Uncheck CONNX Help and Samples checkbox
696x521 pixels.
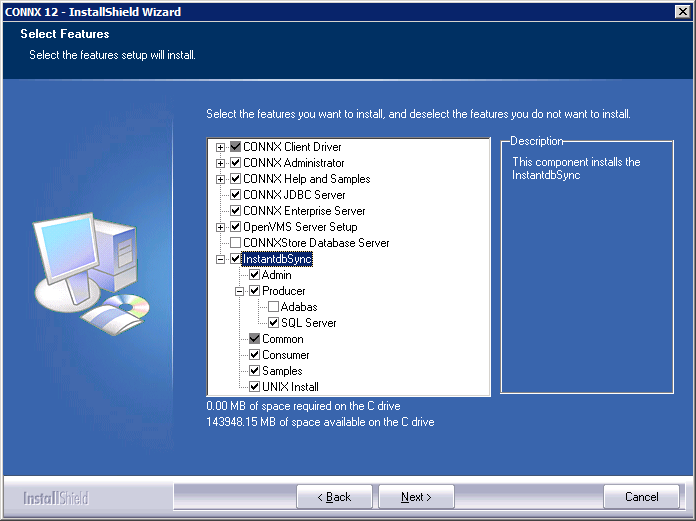pyautogui.click(x=236, y=179)
